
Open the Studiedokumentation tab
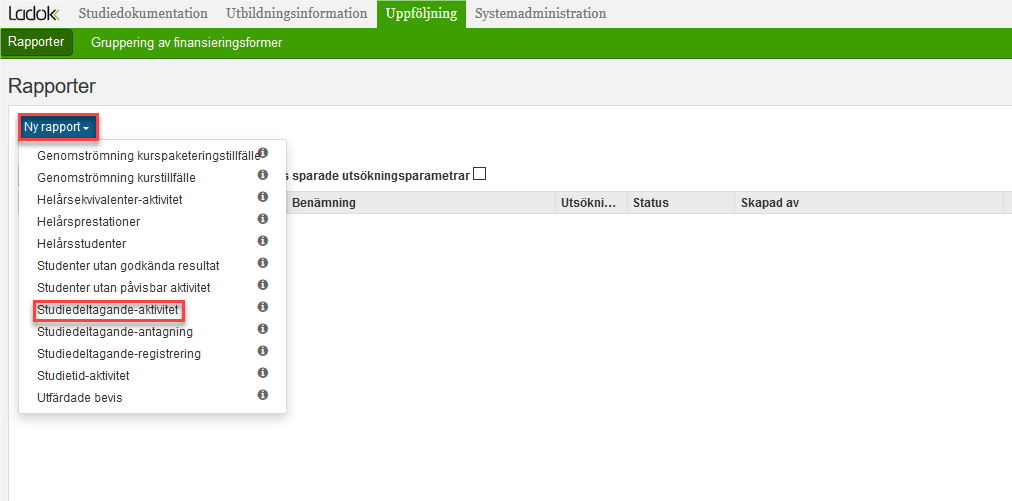pyautogui.click(x=143, y=14)
